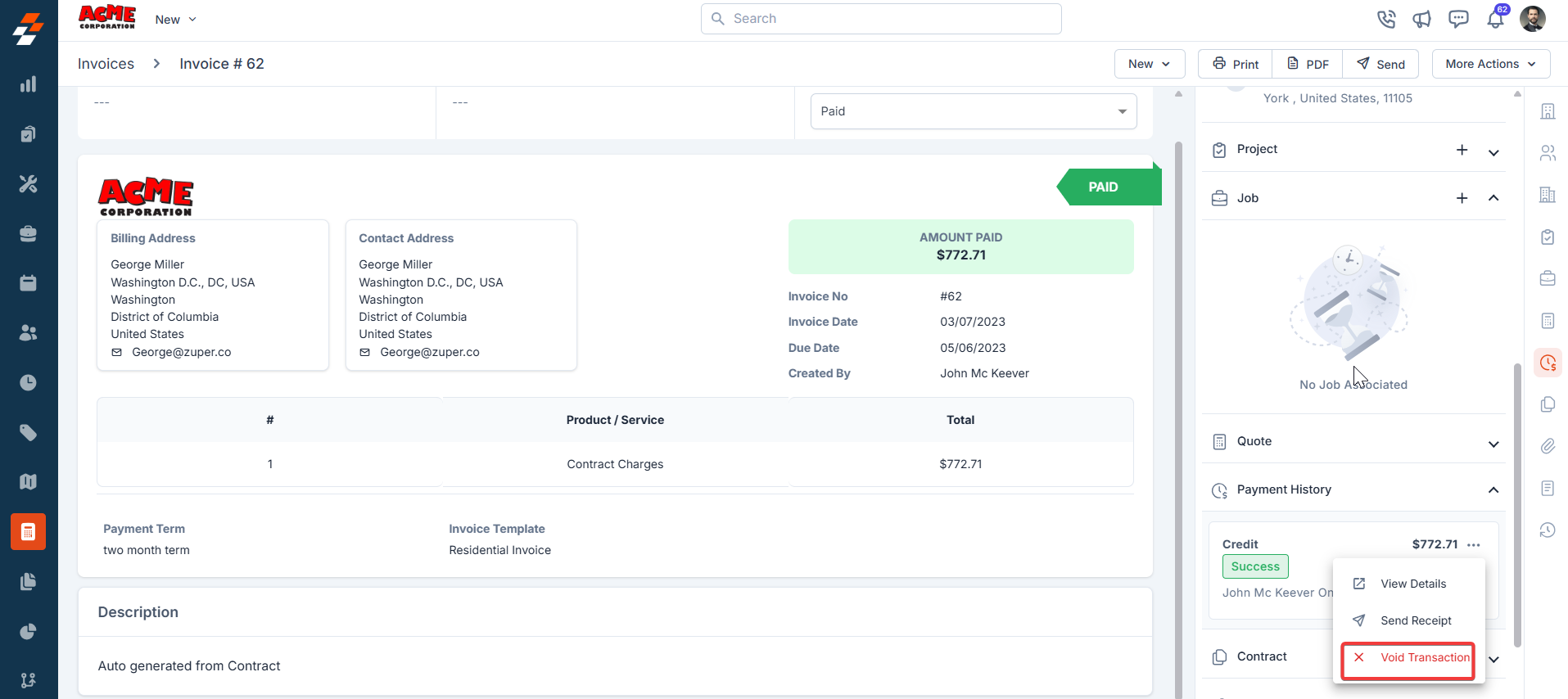Select View Details menu option
The height and width of the screenshot is (699, 1568).
pos(1412,584)
